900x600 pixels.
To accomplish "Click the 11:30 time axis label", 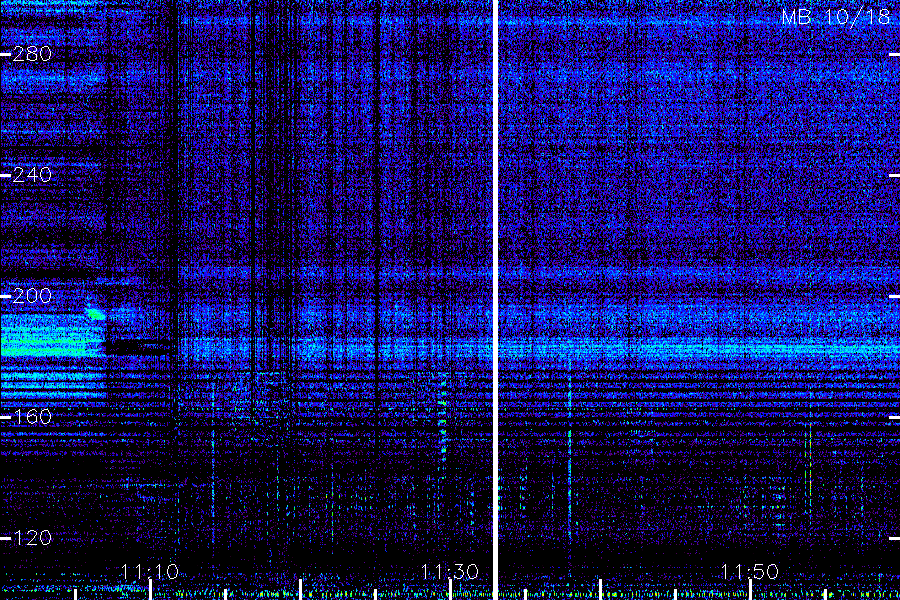I will tap(450, 571).
